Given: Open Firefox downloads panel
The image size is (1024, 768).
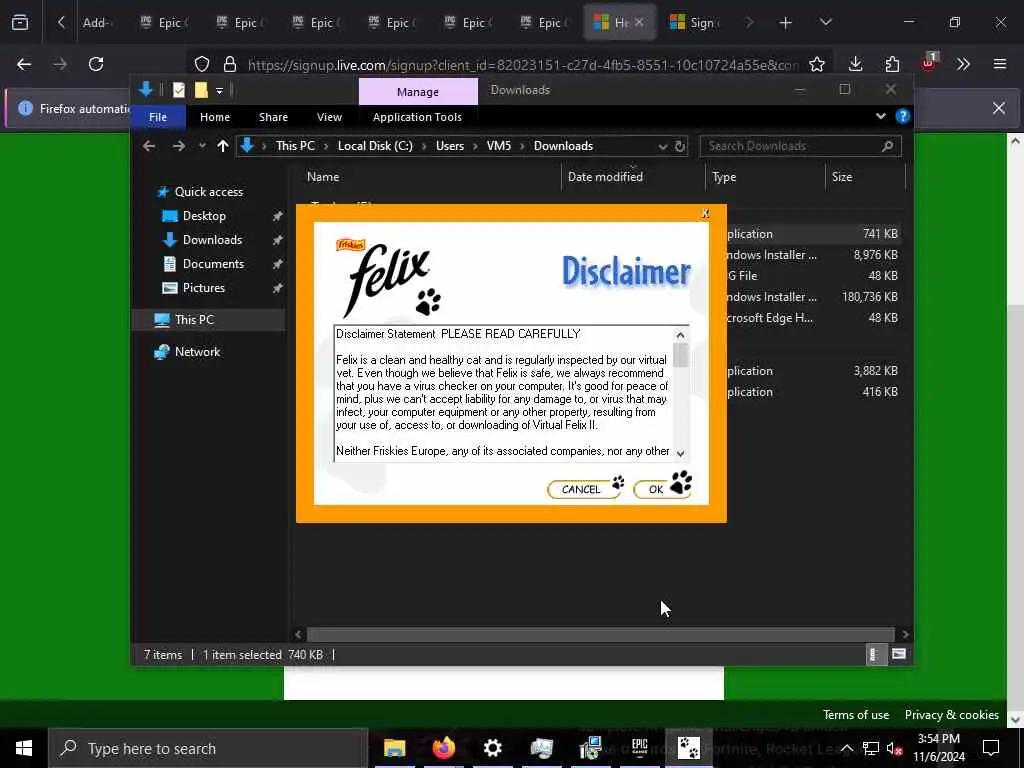Looking at the screenshot, I should click(856, 64).
